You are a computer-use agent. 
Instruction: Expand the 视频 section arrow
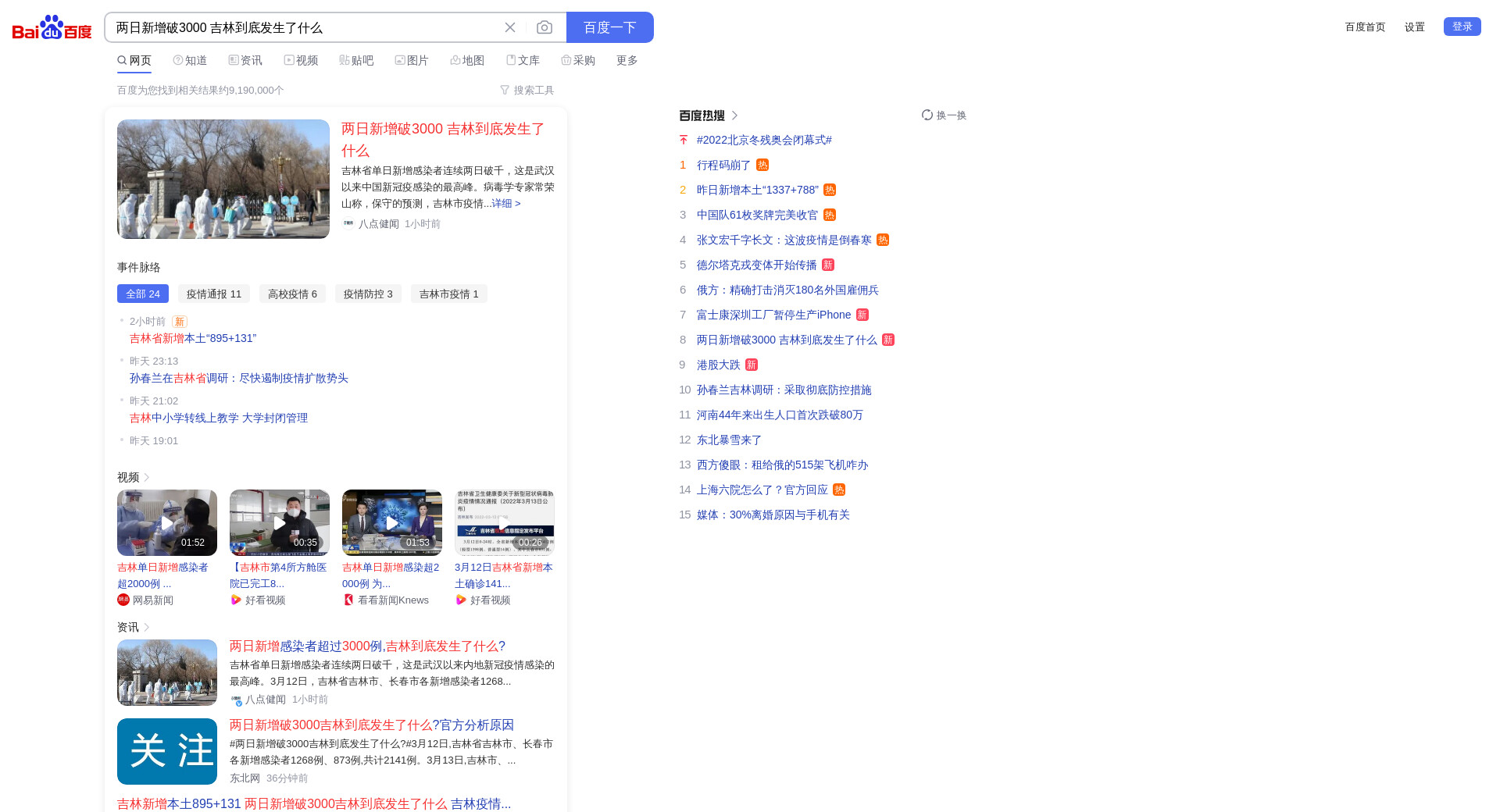146,478
